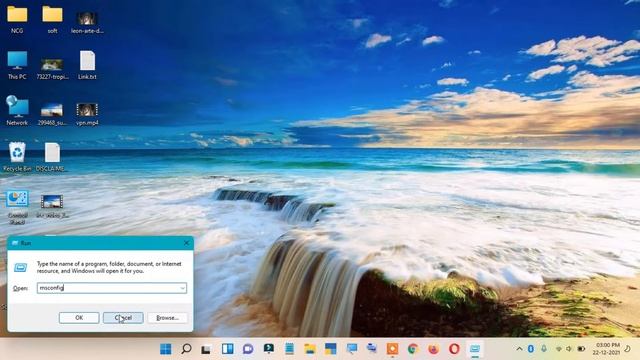This screenshot has height=360, width=640.
Task: Open Task View on the taskbar
Action: [207, 349]
